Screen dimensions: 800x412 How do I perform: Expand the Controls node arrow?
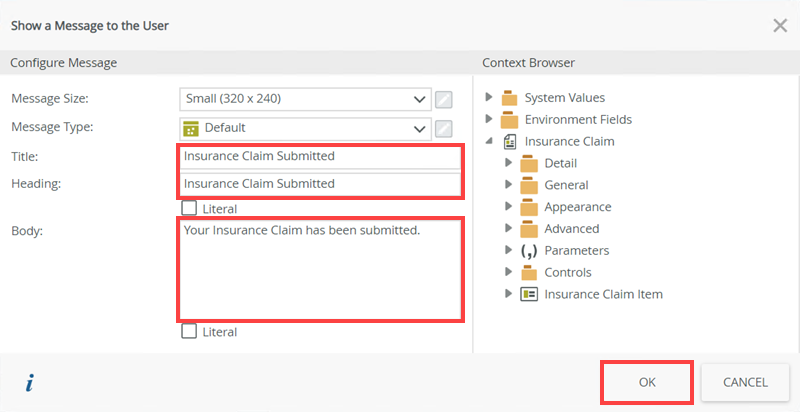(x=508, y=272)
